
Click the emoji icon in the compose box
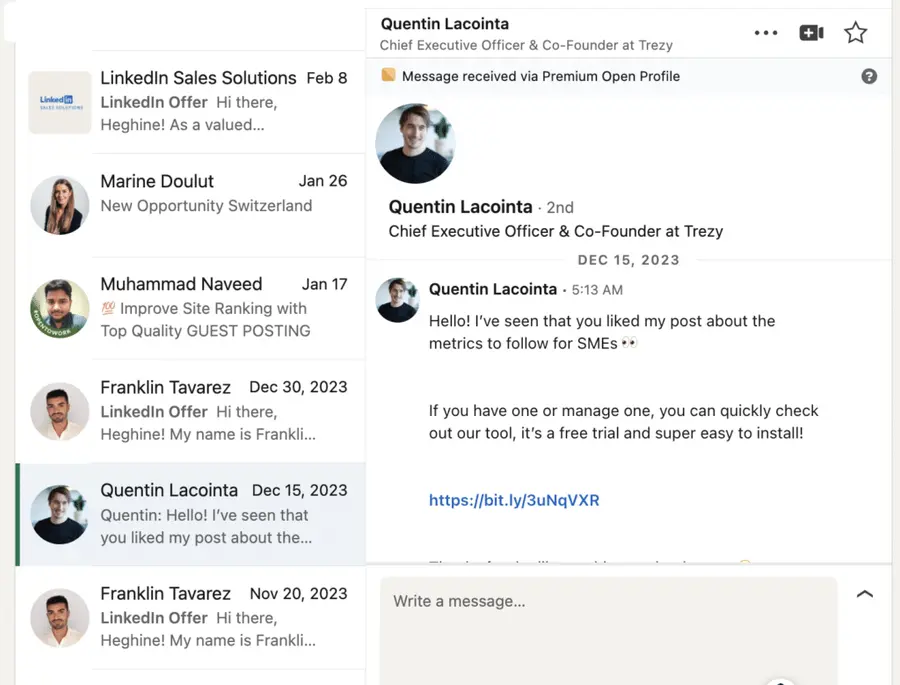(x=779, y=681)
